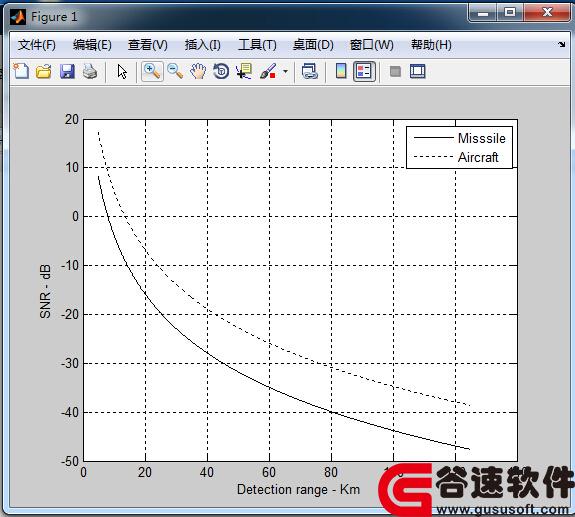Click the dock figure arrow in menu bar

(561, 44)
